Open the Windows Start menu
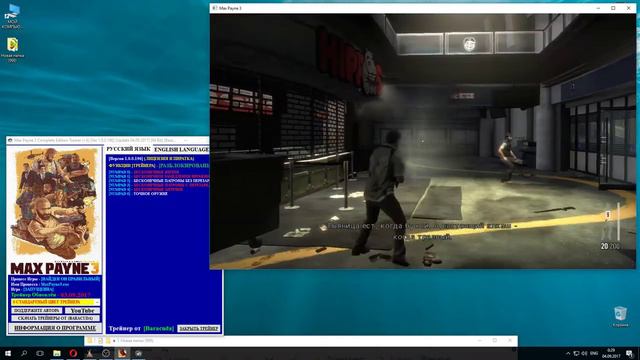 tap(7, 353)
